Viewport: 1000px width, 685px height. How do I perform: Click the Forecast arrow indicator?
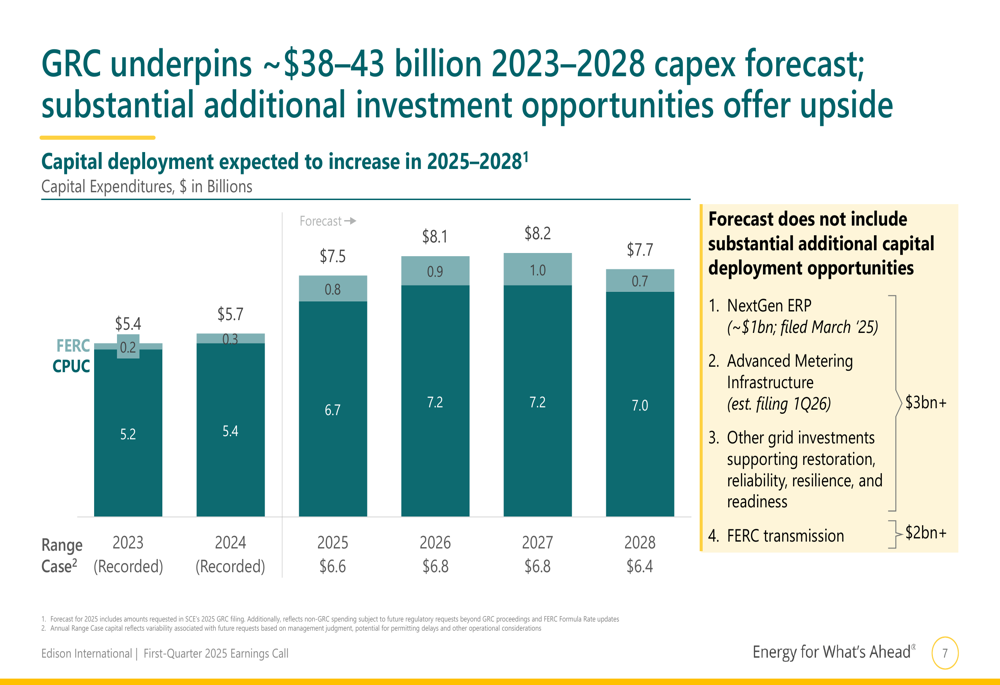pyautogui.click(x=328, y=221)
